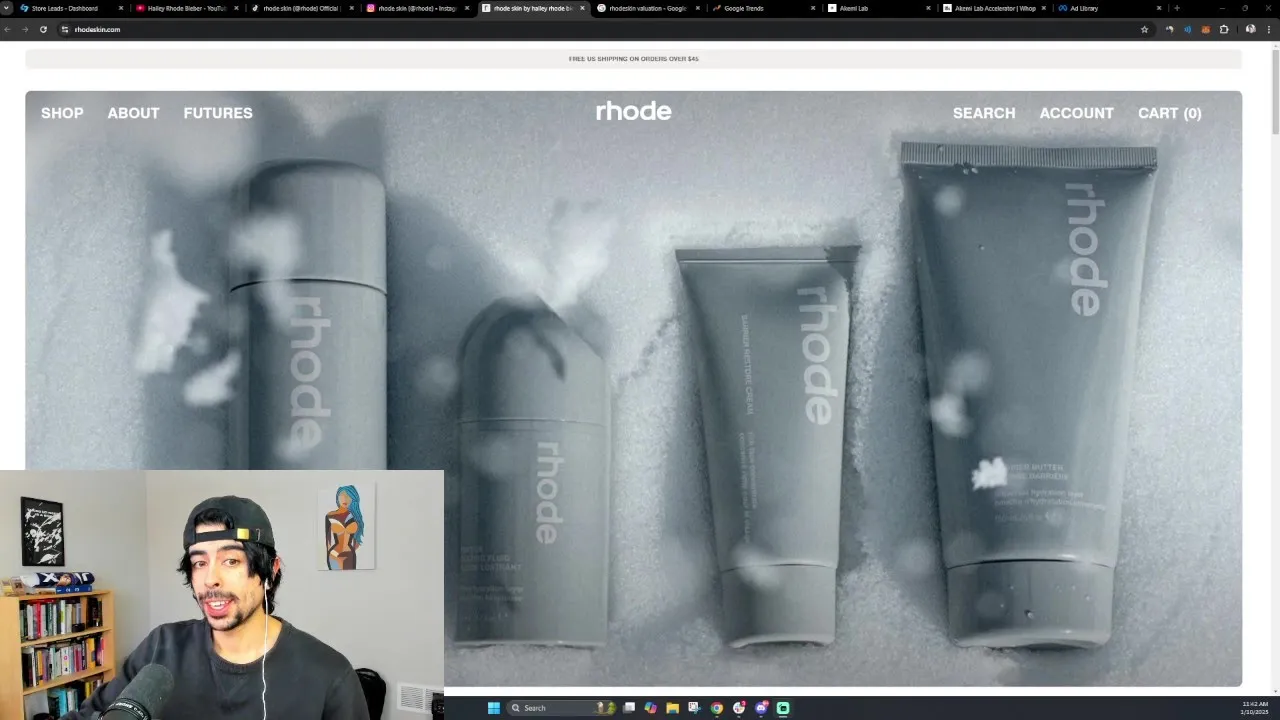Viewport: 1280px width, 720px height.
Task: Bookmark this page with star icon
Action: 1145,29
